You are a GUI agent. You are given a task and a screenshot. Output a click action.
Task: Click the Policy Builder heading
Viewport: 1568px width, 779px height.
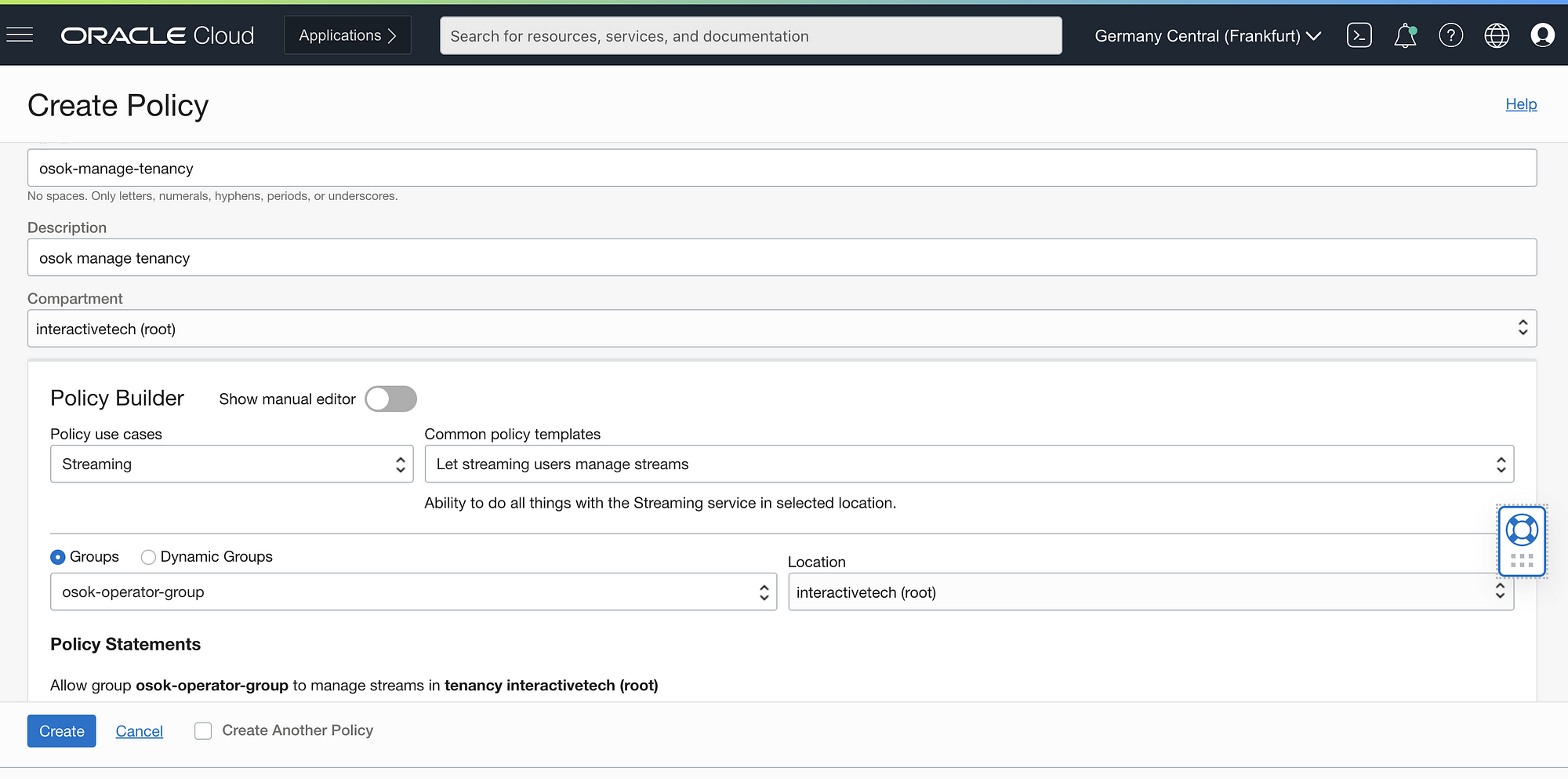pos(118,399)
